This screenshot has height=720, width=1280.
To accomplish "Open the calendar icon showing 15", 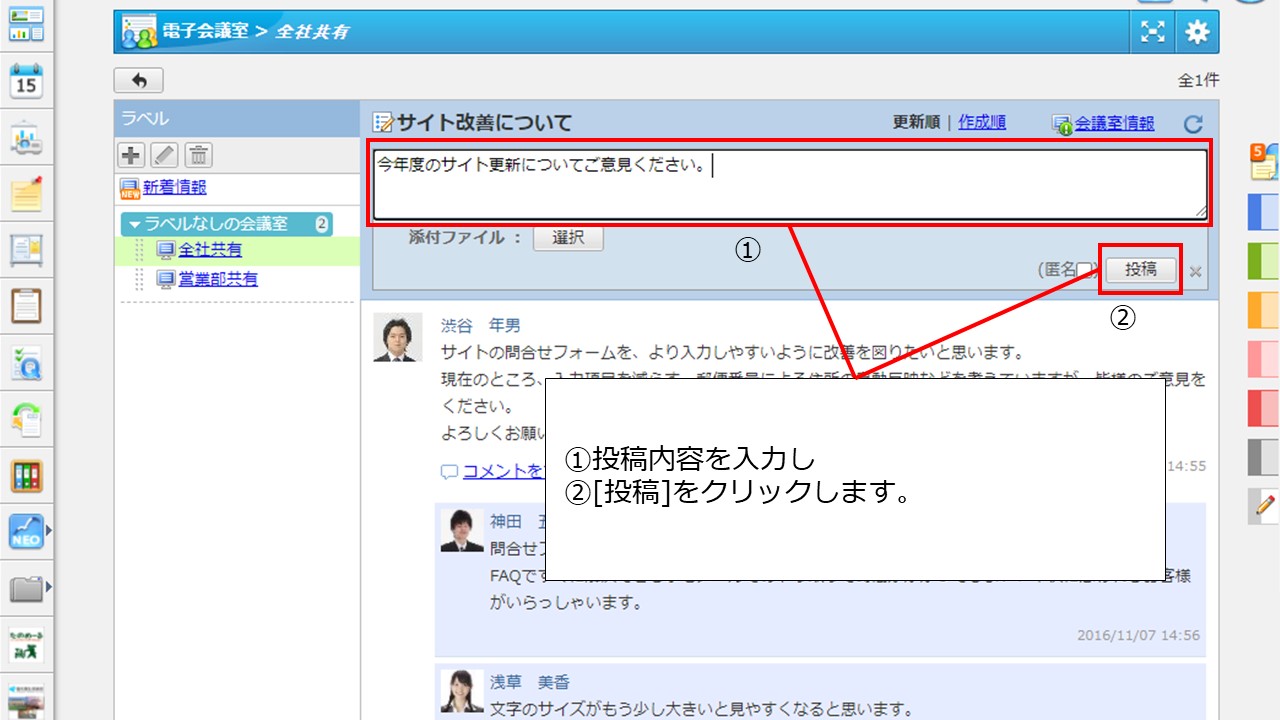I will coord(27,82).
